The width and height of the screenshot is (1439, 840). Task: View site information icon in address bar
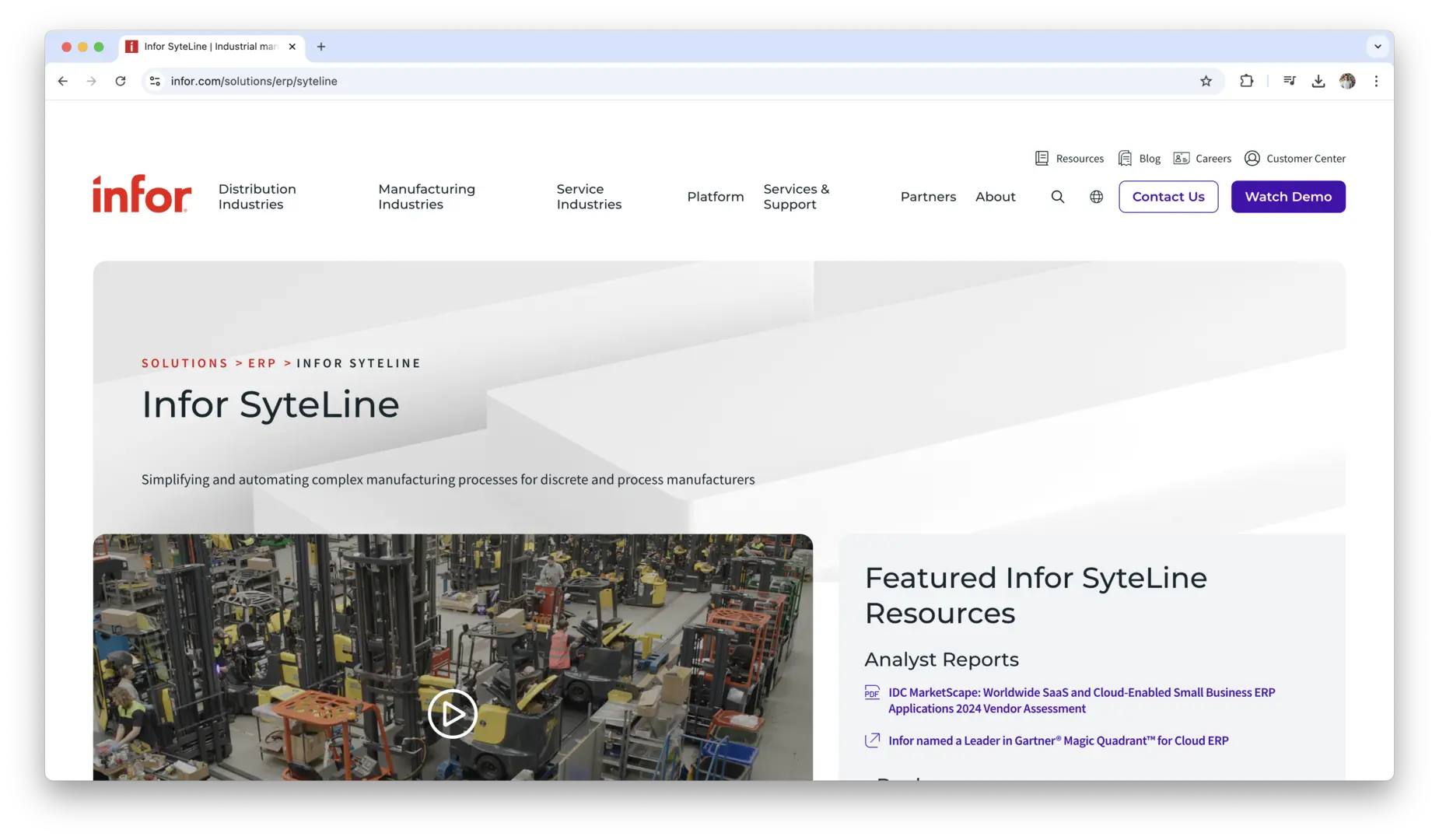(155, 81)
